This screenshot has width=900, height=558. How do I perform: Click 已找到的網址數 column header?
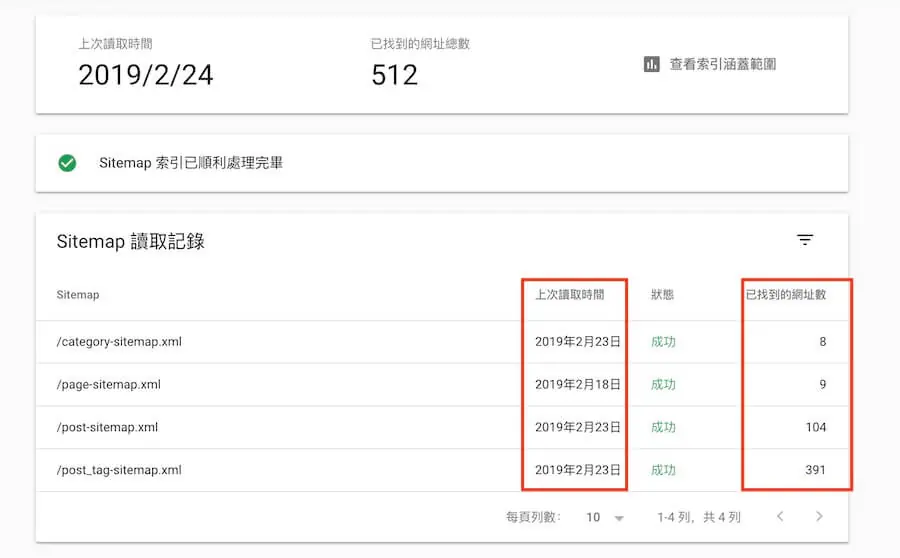click(x=786, y=294)
